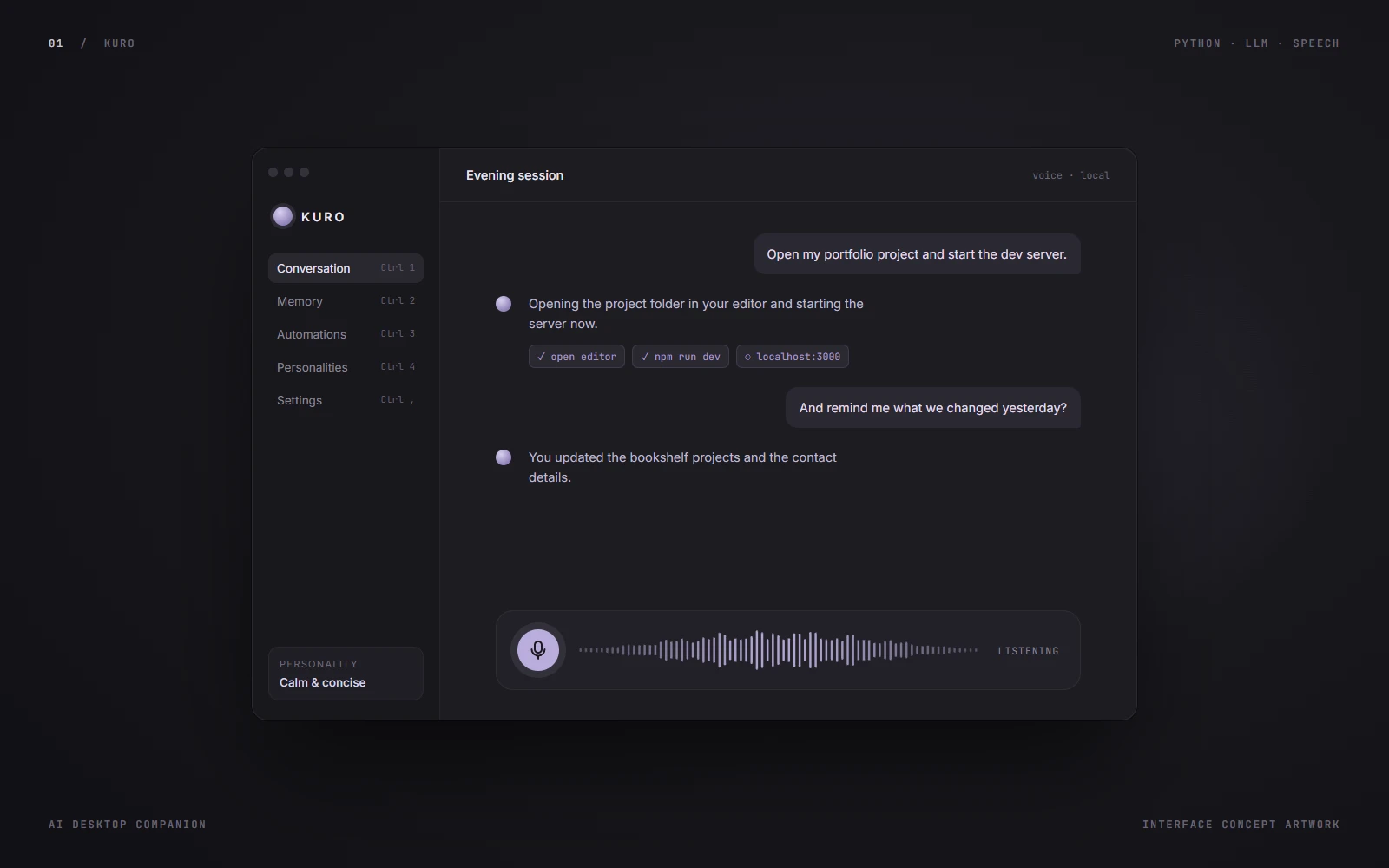Viewport: 1389px width, 868px height.
Task: Go to Automations in sidebar
Action: tap(346, 334)
